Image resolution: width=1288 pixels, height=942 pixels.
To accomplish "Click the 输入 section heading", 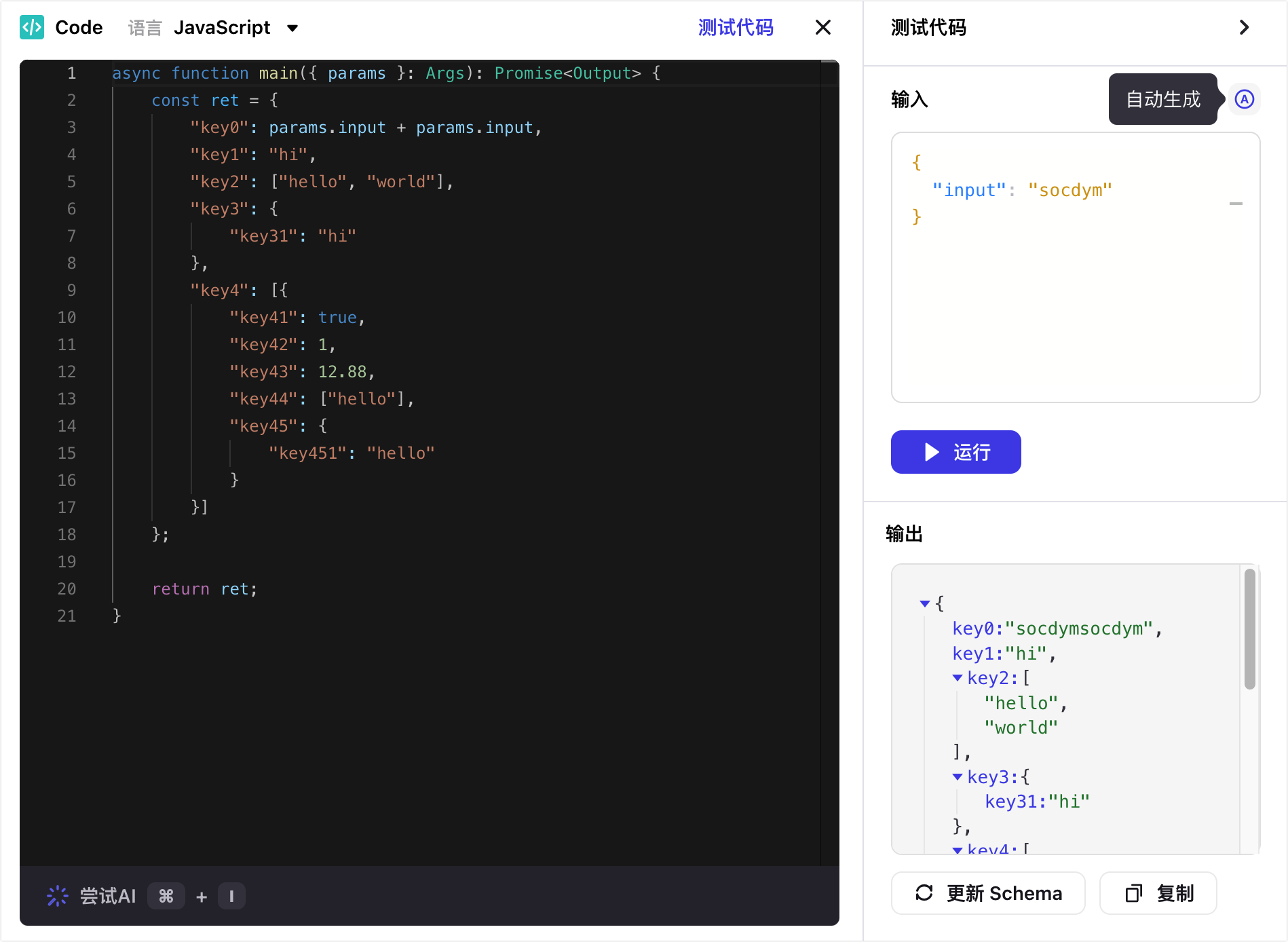I will pos(909,100).
